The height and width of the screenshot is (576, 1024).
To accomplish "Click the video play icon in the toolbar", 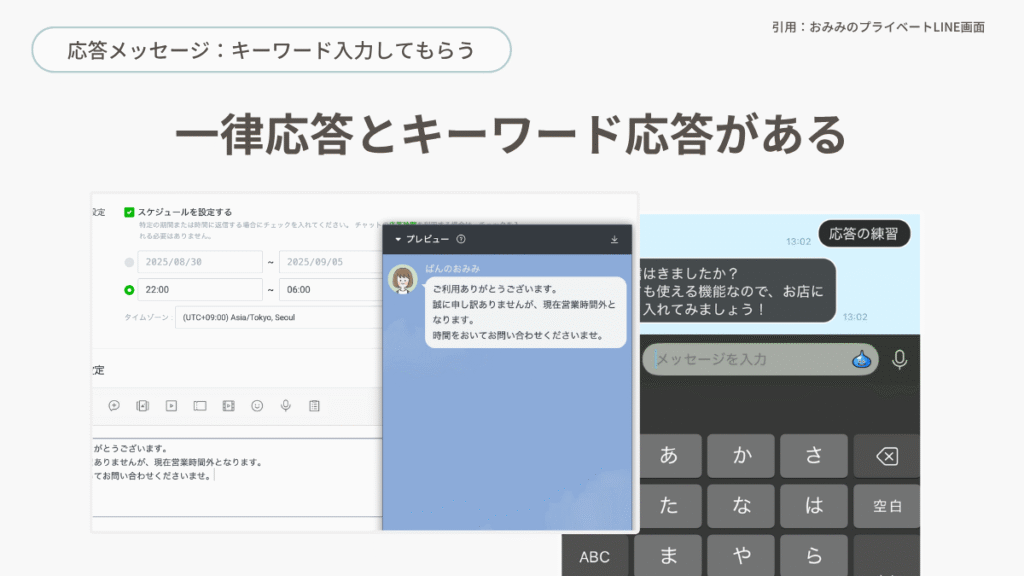I will [171, 405].
